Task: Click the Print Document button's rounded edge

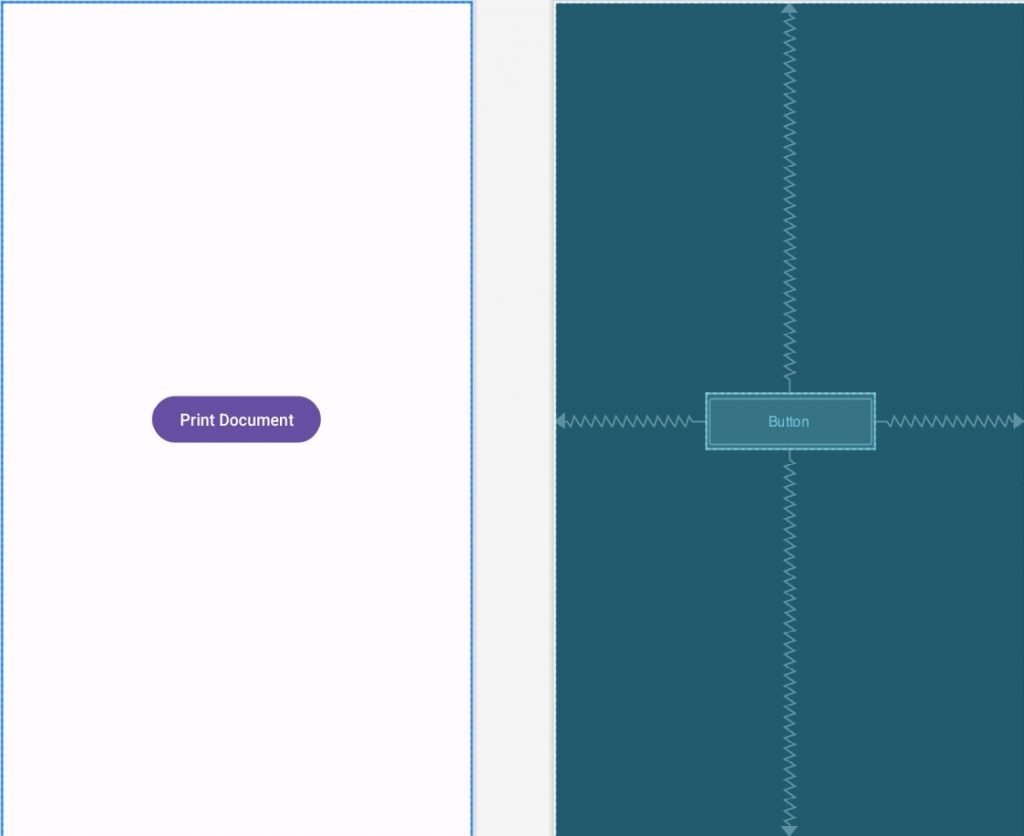Action: click(x=158, y=419)
